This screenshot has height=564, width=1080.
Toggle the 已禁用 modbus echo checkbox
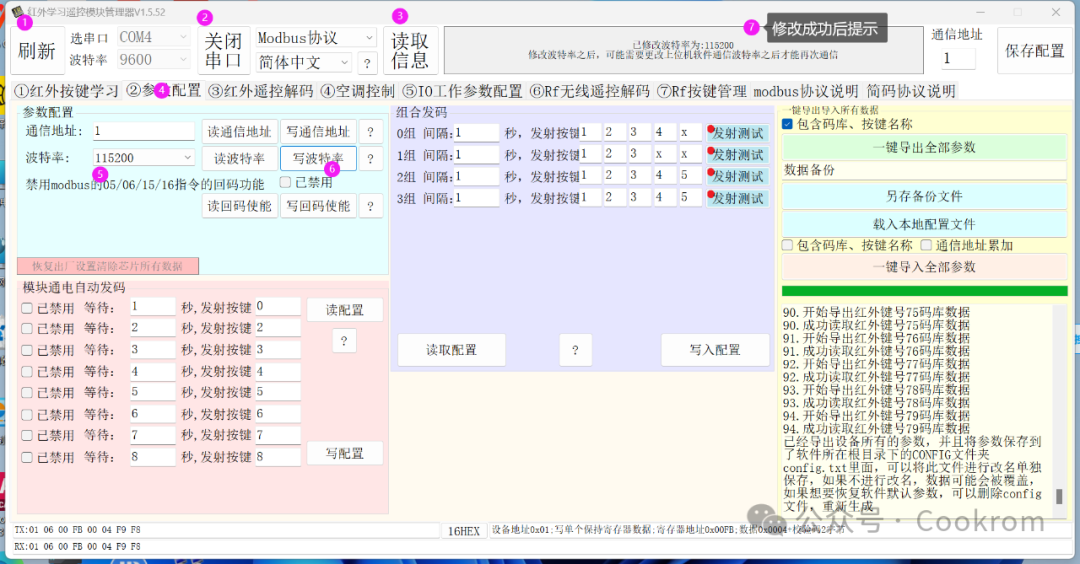[285, 182]
